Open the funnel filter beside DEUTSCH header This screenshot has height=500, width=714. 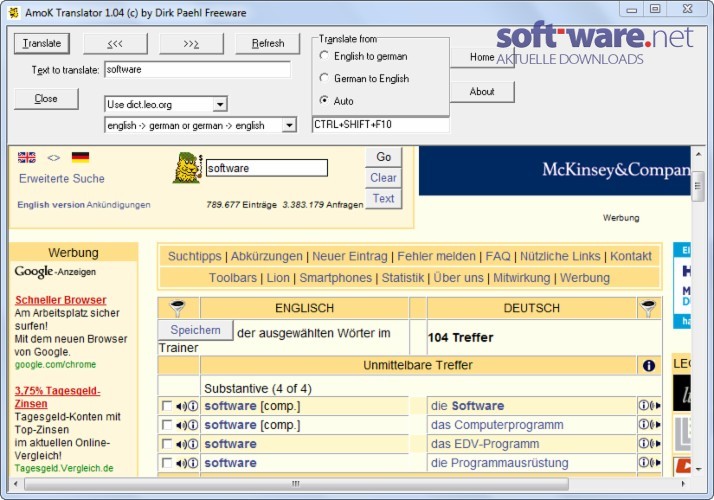pyautogui.click(x=648, y=308)
